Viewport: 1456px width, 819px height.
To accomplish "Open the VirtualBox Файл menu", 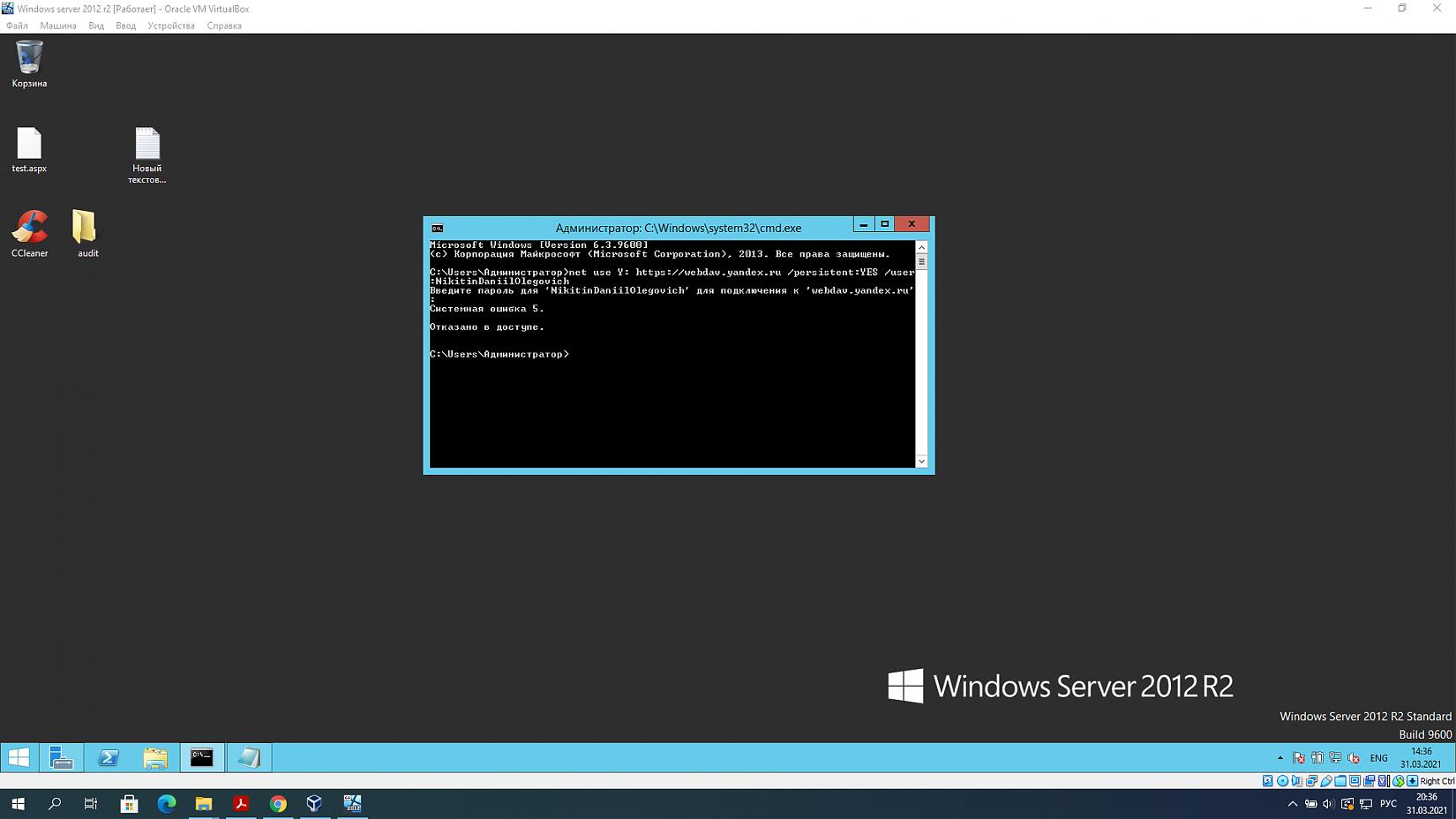I will click(17, 26).
